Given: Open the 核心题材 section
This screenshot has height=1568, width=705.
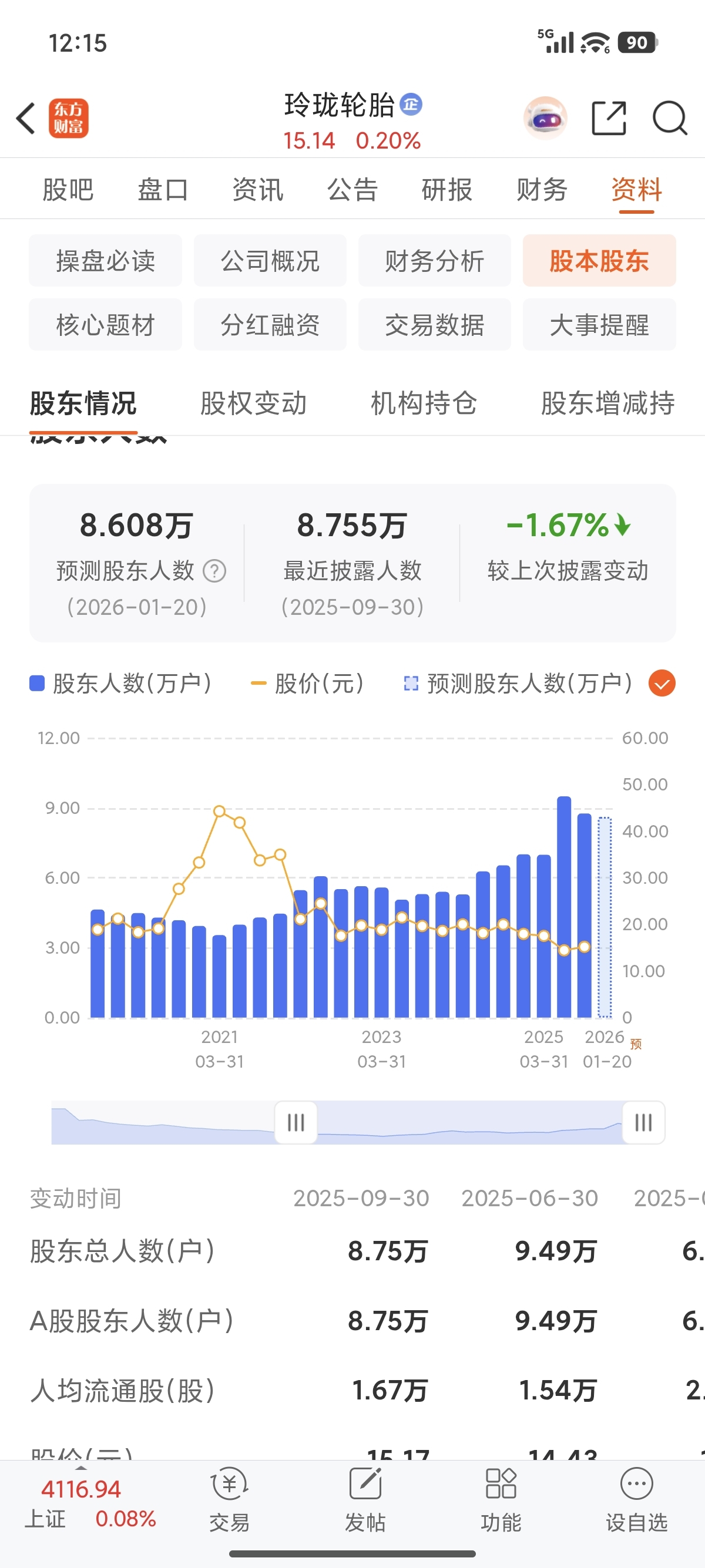Looking at the screenshot, I should pos(105,324).
